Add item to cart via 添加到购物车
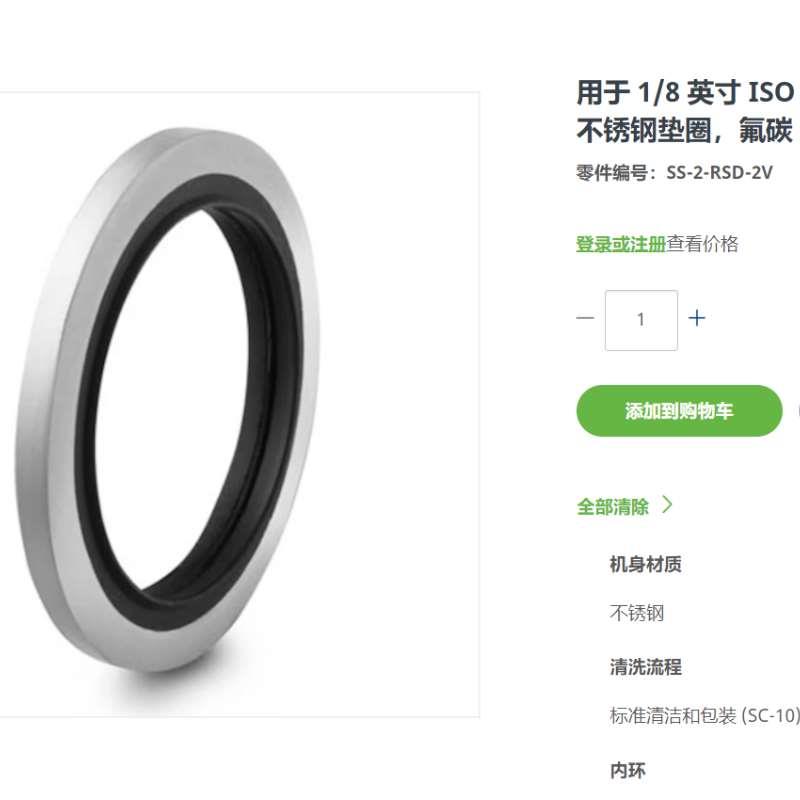800x800 pixels. click(x=679, y=411)
